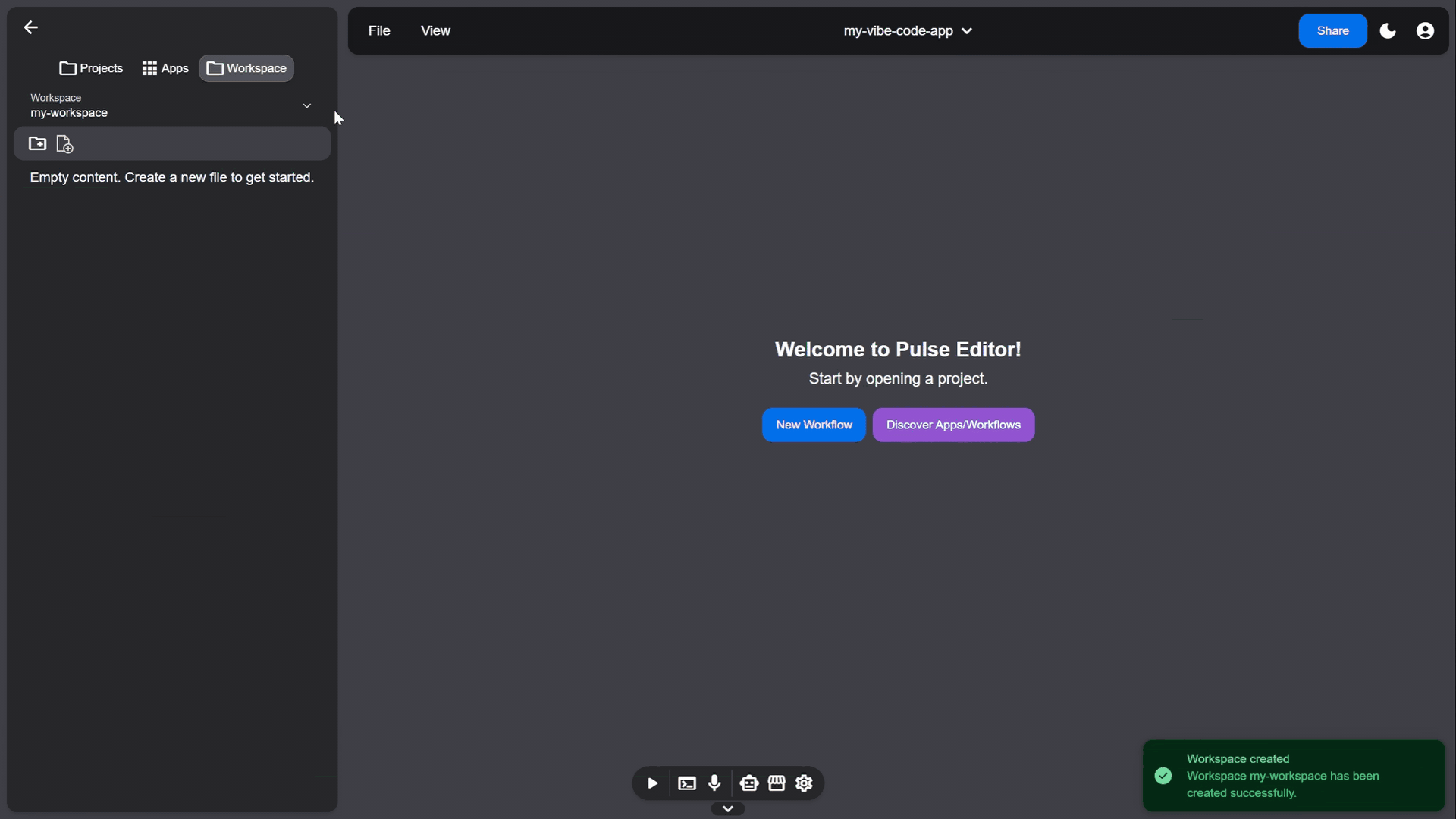Open Discover Apps/Workflows
This screenshot has height=819, width=1456.
pos(953,425)
